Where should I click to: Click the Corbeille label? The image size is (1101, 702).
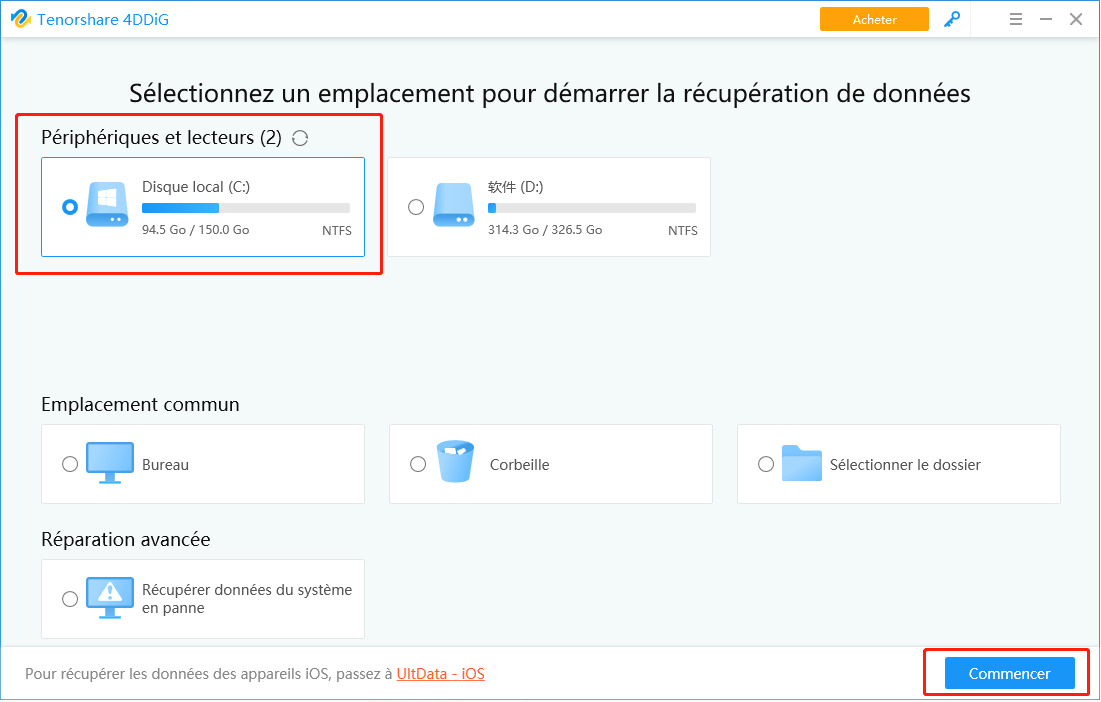[520, 465]
